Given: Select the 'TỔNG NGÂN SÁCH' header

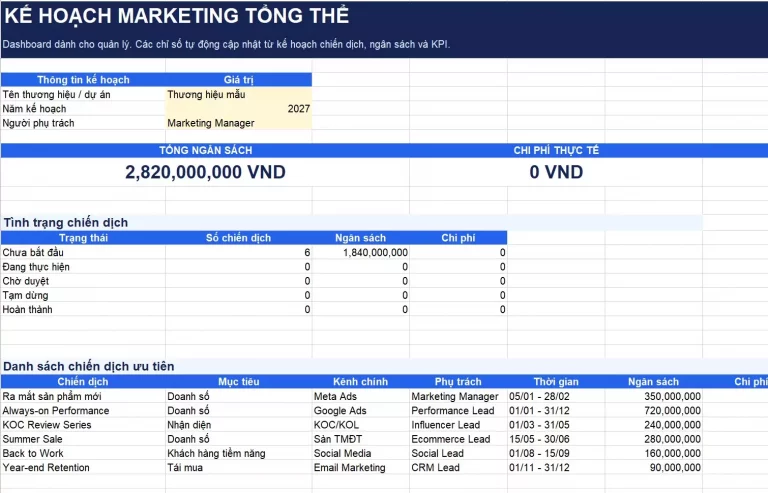Looking at the screenshot, I should [x=205, y=150].
